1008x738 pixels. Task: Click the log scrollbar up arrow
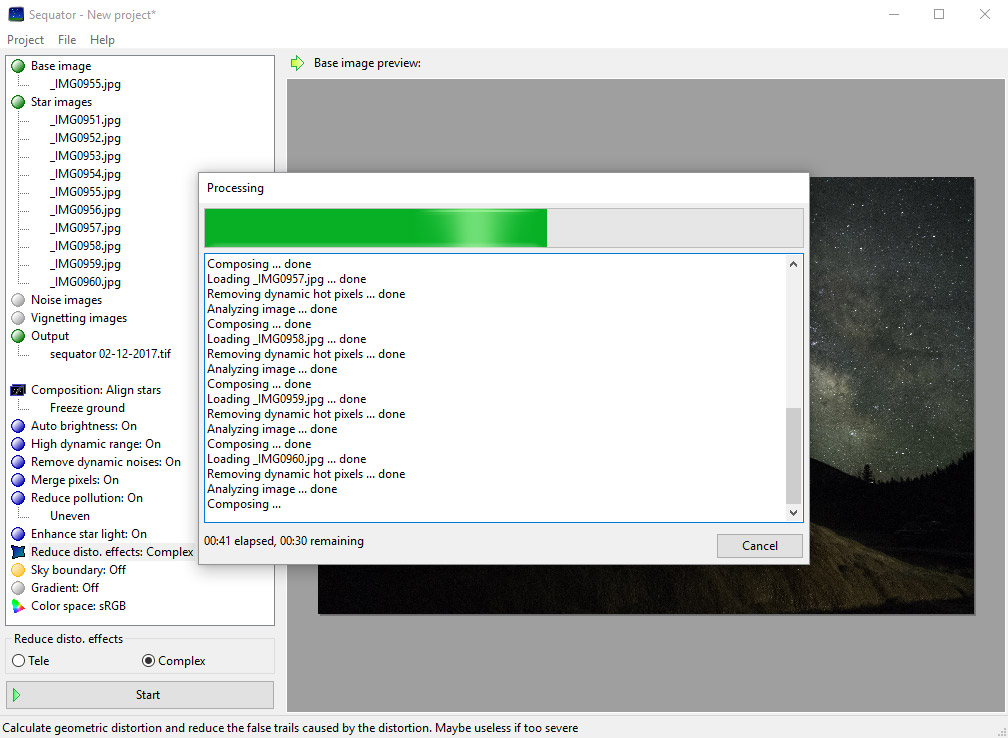pos(793,264)
